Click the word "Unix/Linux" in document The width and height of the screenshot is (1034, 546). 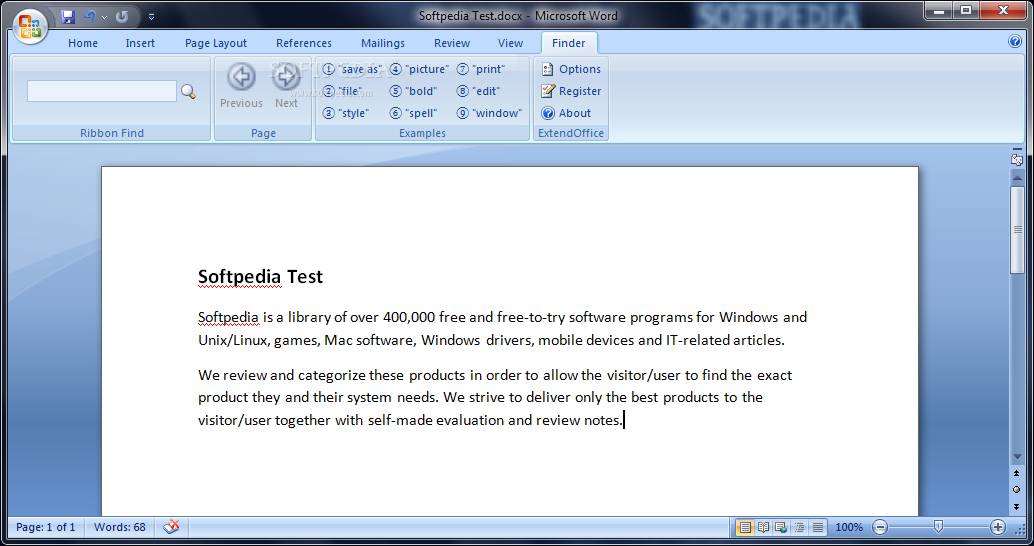pos(234,340)
